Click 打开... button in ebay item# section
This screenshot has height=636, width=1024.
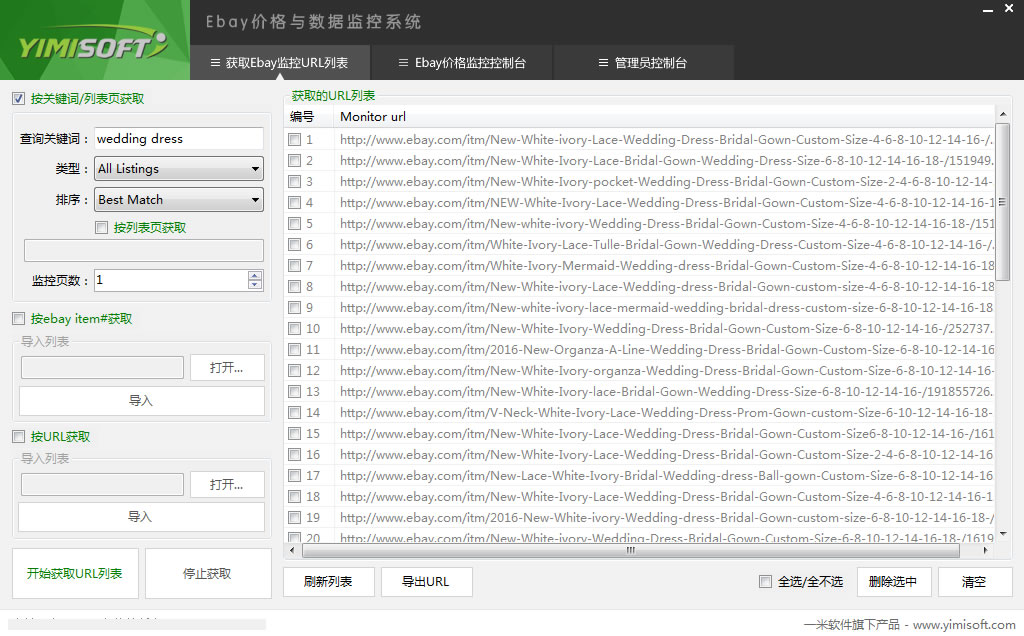[x=227, y=368]
